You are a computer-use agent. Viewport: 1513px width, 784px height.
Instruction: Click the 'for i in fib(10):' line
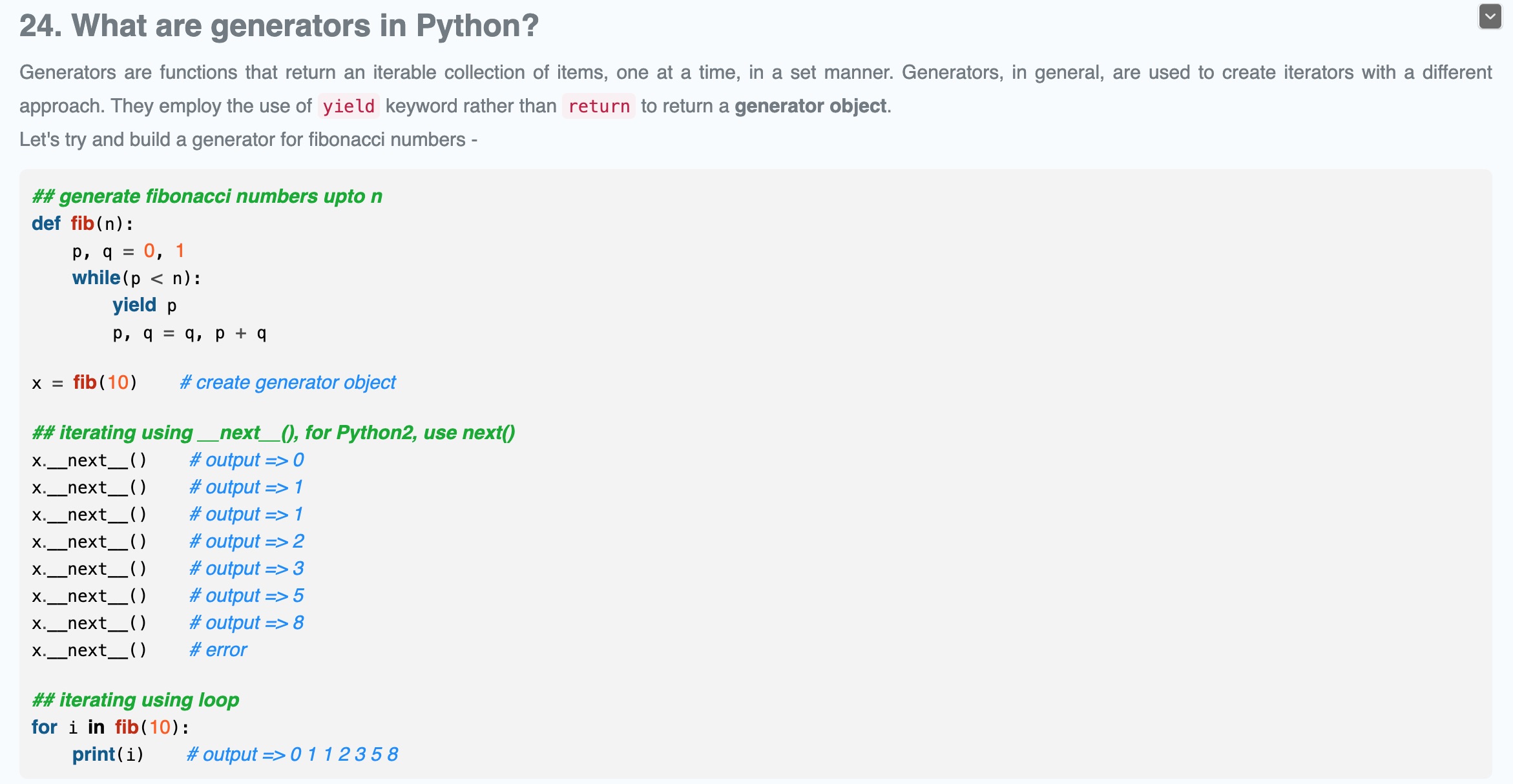click(110, 727)
